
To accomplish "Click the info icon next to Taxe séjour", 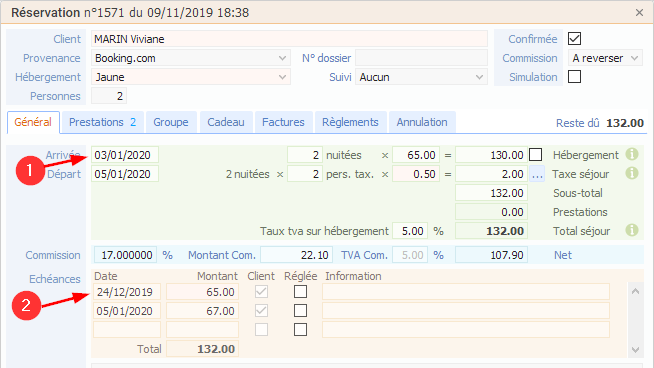I will point(632,173).
